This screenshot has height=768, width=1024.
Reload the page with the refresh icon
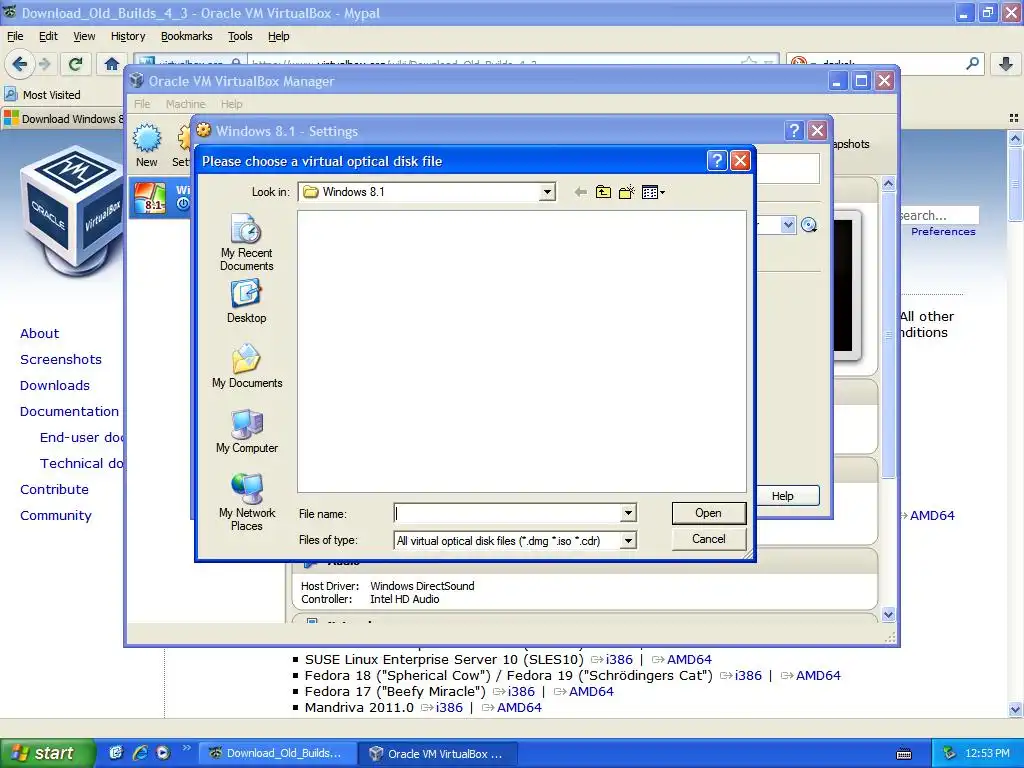(x=76, y=64)
